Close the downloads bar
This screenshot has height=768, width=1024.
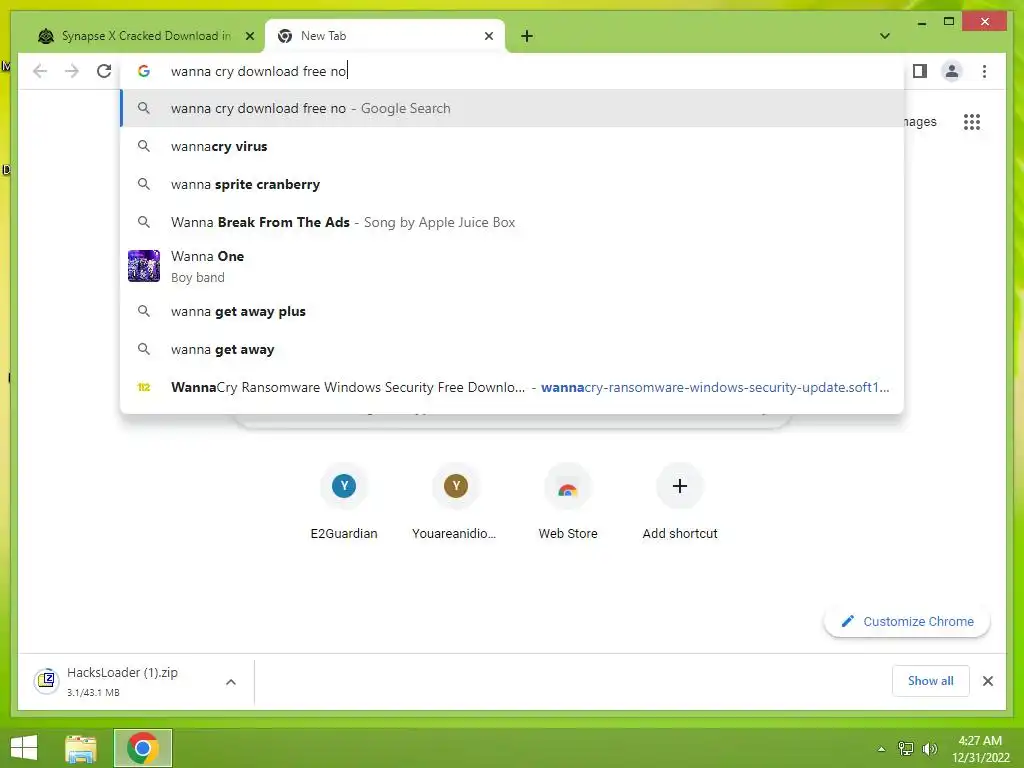coord(987,681)
